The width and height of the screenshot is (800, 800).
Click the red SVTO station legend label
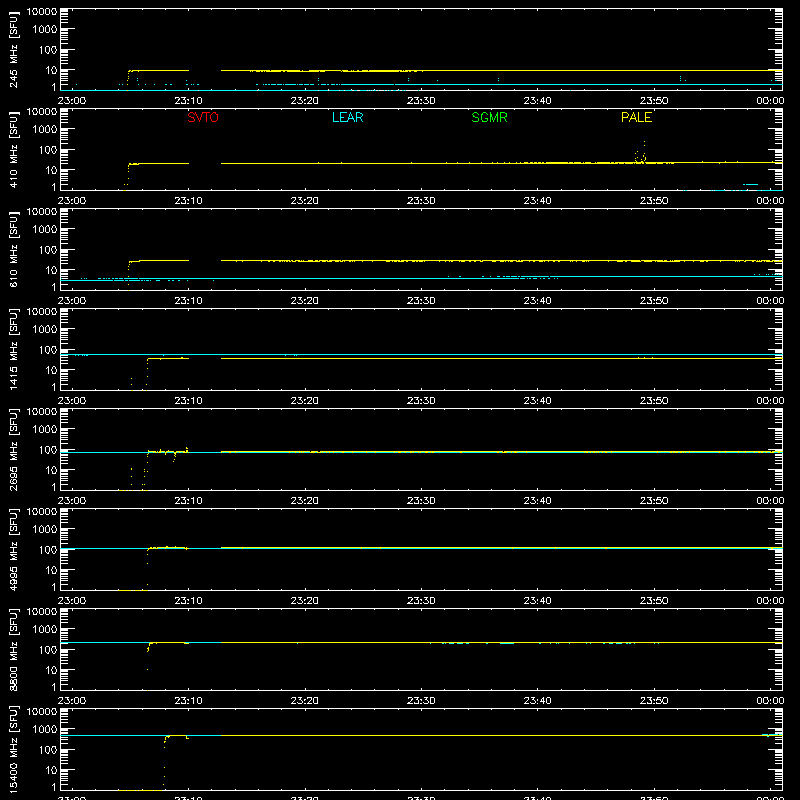tap(203, 117)
